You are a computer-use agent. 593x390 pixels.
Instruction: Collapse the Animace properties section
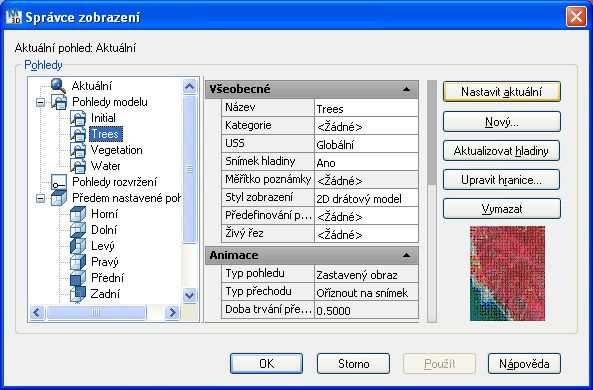coord(406,255)
